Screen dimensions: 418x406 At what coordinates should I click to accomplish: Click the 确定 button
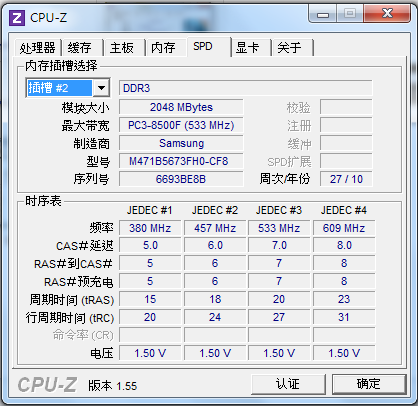pyautogui.click(x=369, y=384)
